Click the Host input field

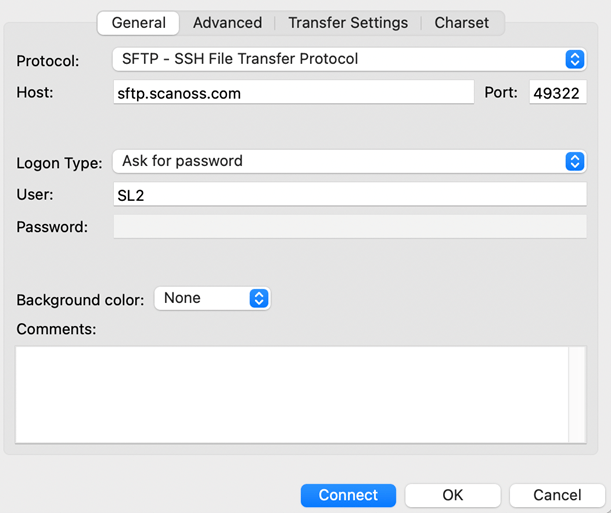[293, 93]
